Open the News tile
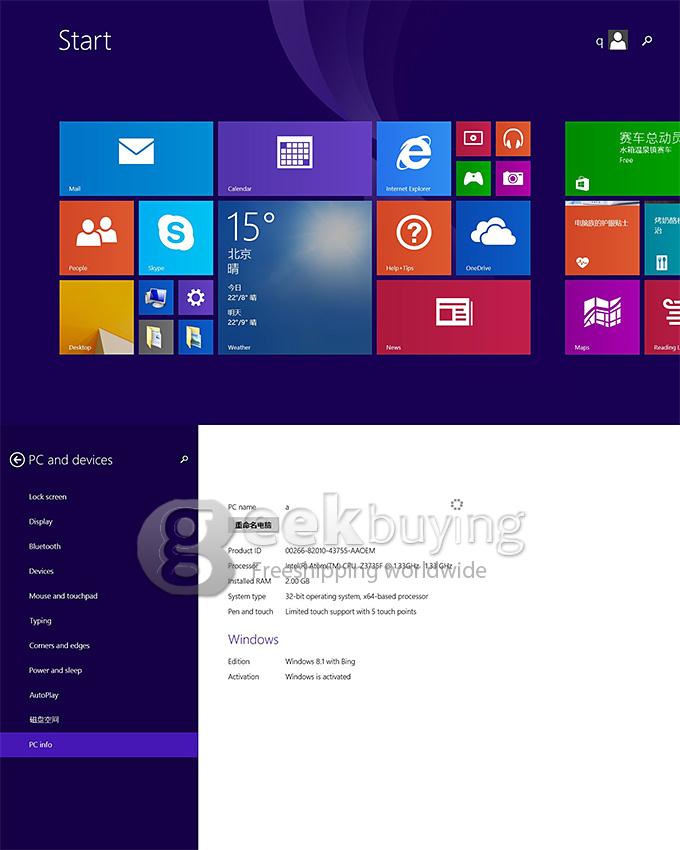680x850 pixels. point(453,317)
